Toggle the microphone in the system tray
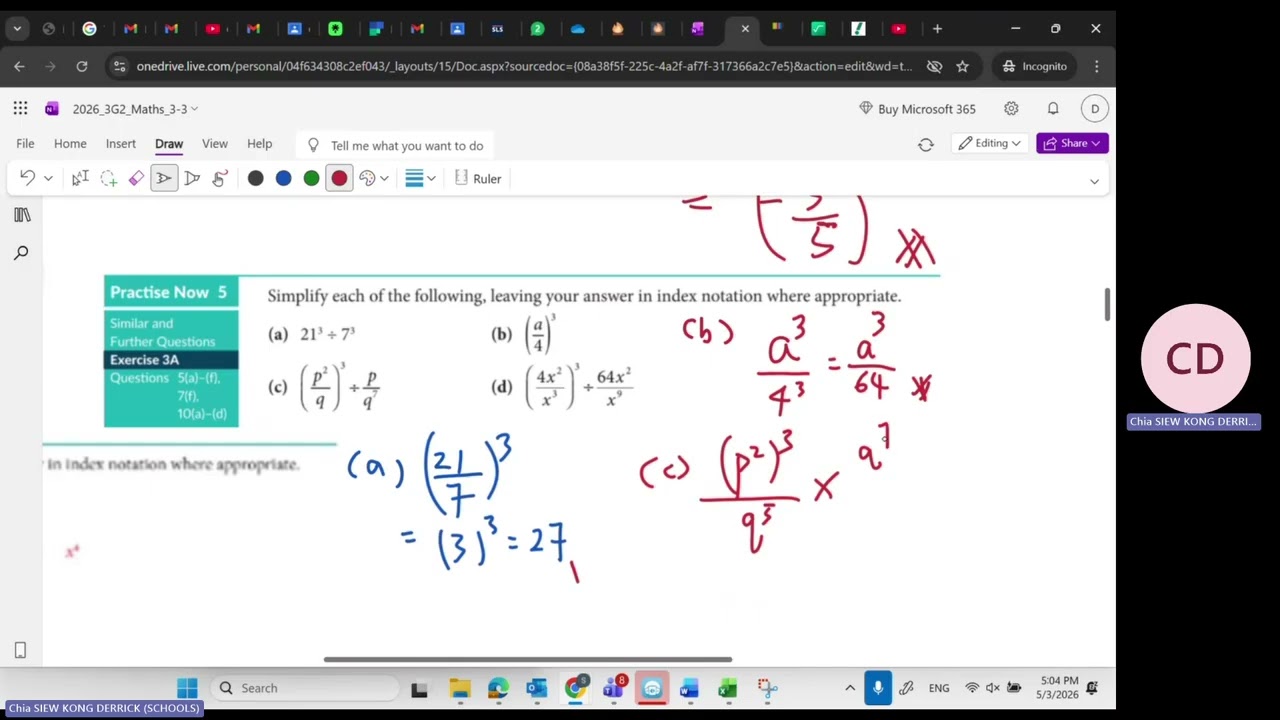 click(878, 688)
